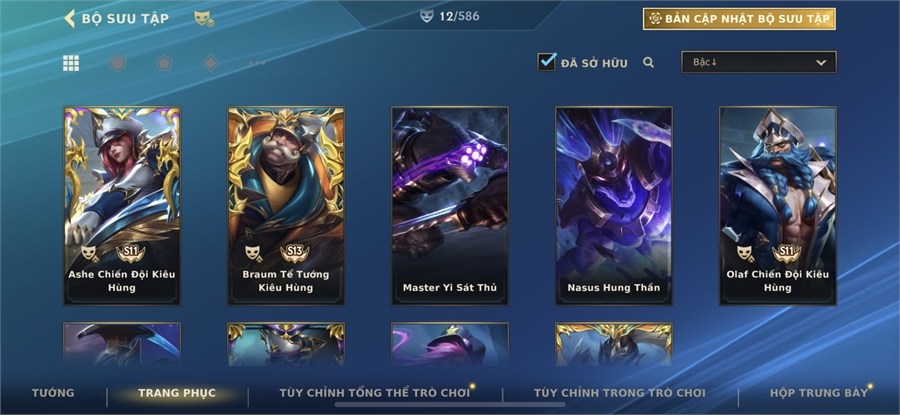Uncheck the Đã Sở Hữu checkbox

547,62
